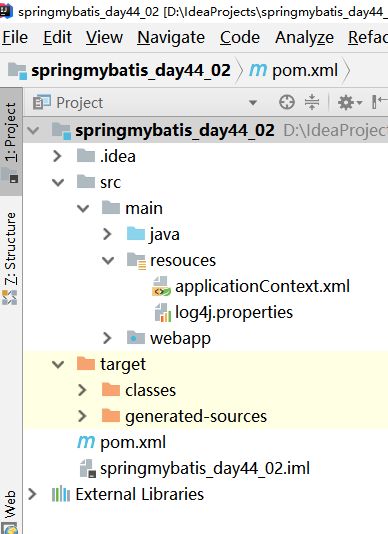Click the generated-sources folder icon

click(x=111, y=415)
